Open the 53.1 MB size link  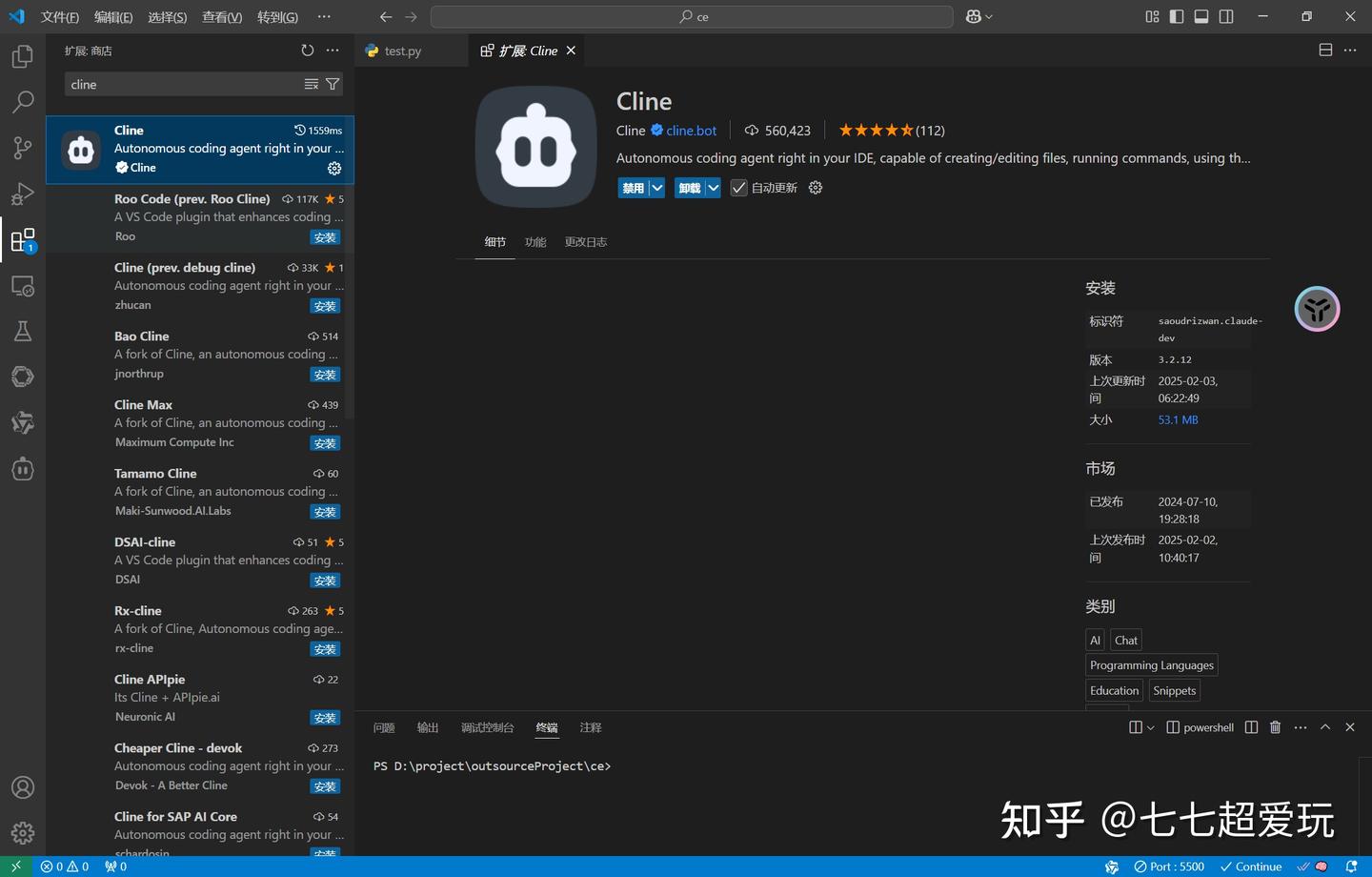coord(1178,419)
